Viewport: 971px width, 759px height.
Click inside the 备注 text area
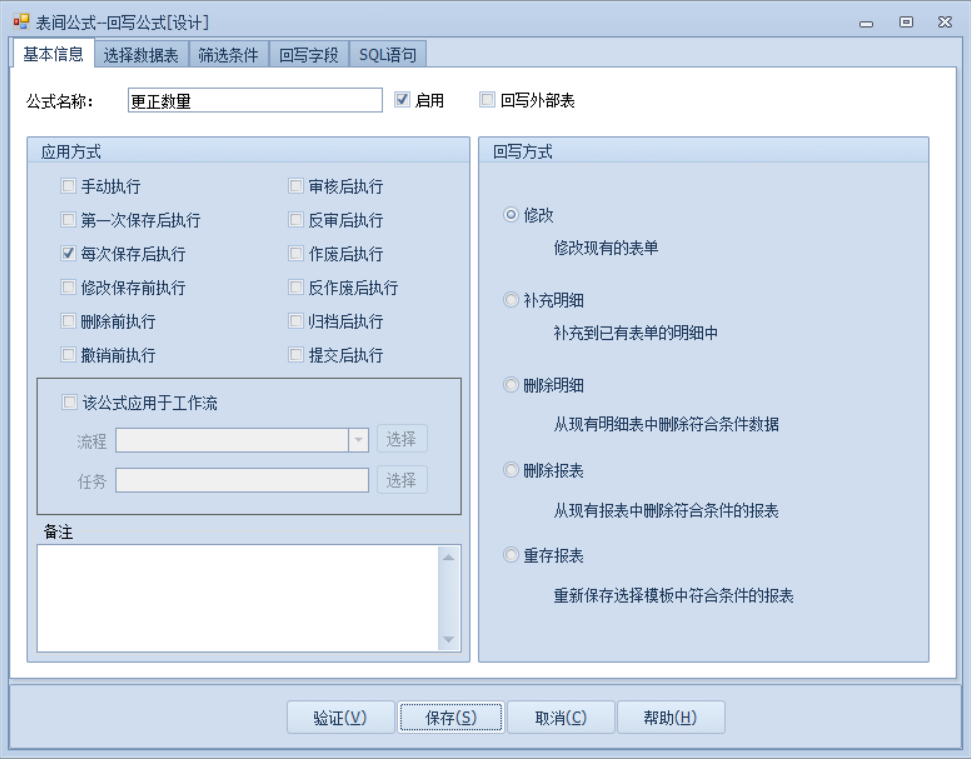click(238, 598)
